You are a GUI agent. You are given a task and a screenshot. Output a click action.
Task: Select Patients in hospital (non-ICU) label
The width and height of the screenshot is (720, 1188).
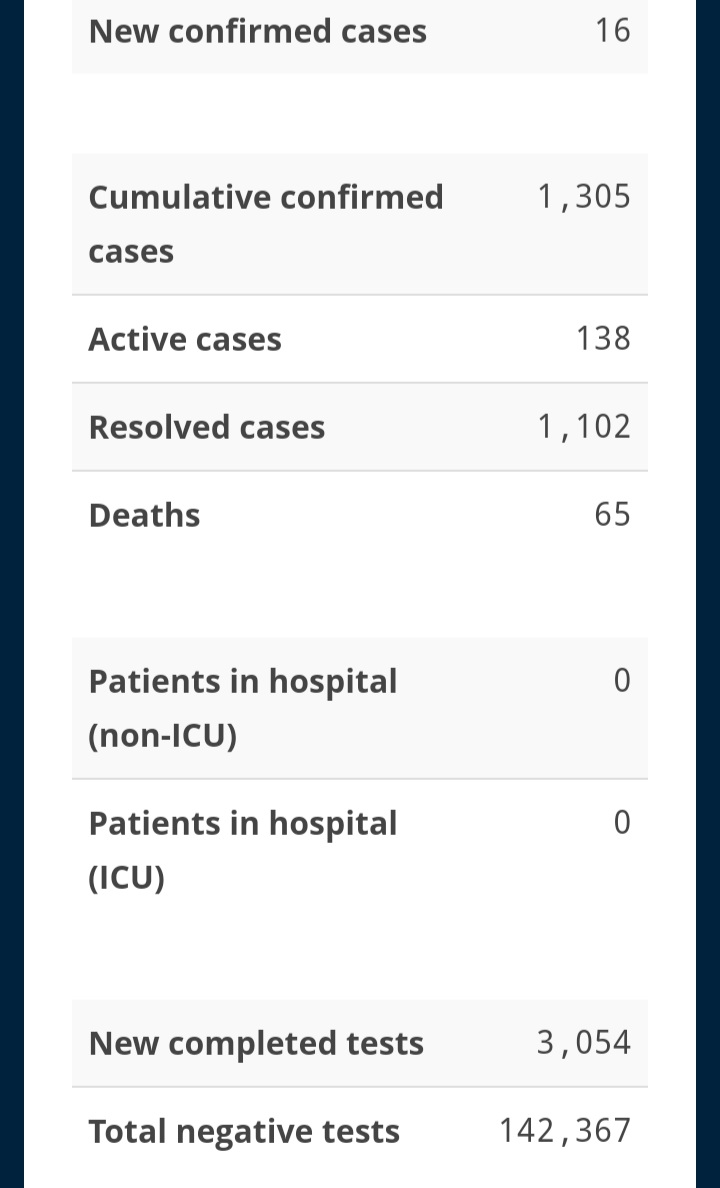pyautogui.click(x=243, y=708)
